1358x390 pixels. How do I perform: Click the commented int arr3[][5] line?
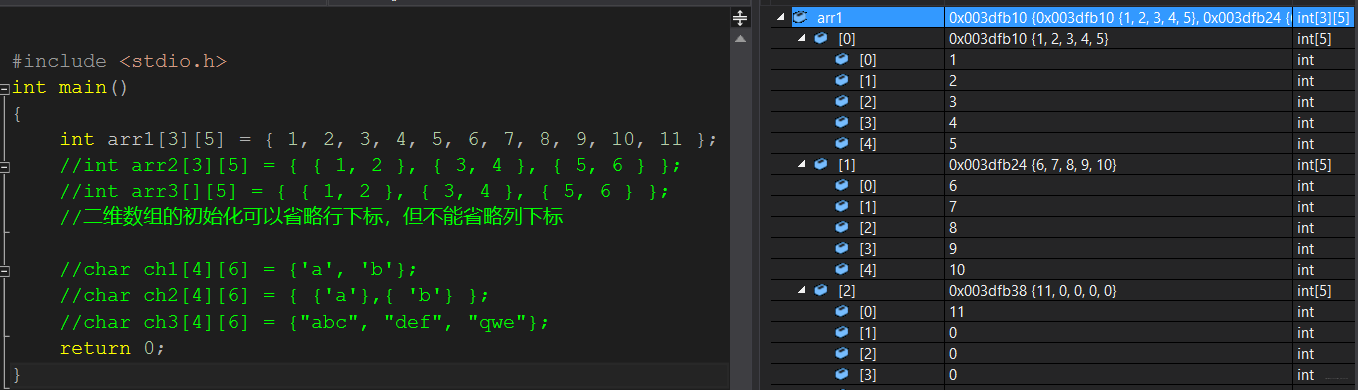tap(364, 192)
